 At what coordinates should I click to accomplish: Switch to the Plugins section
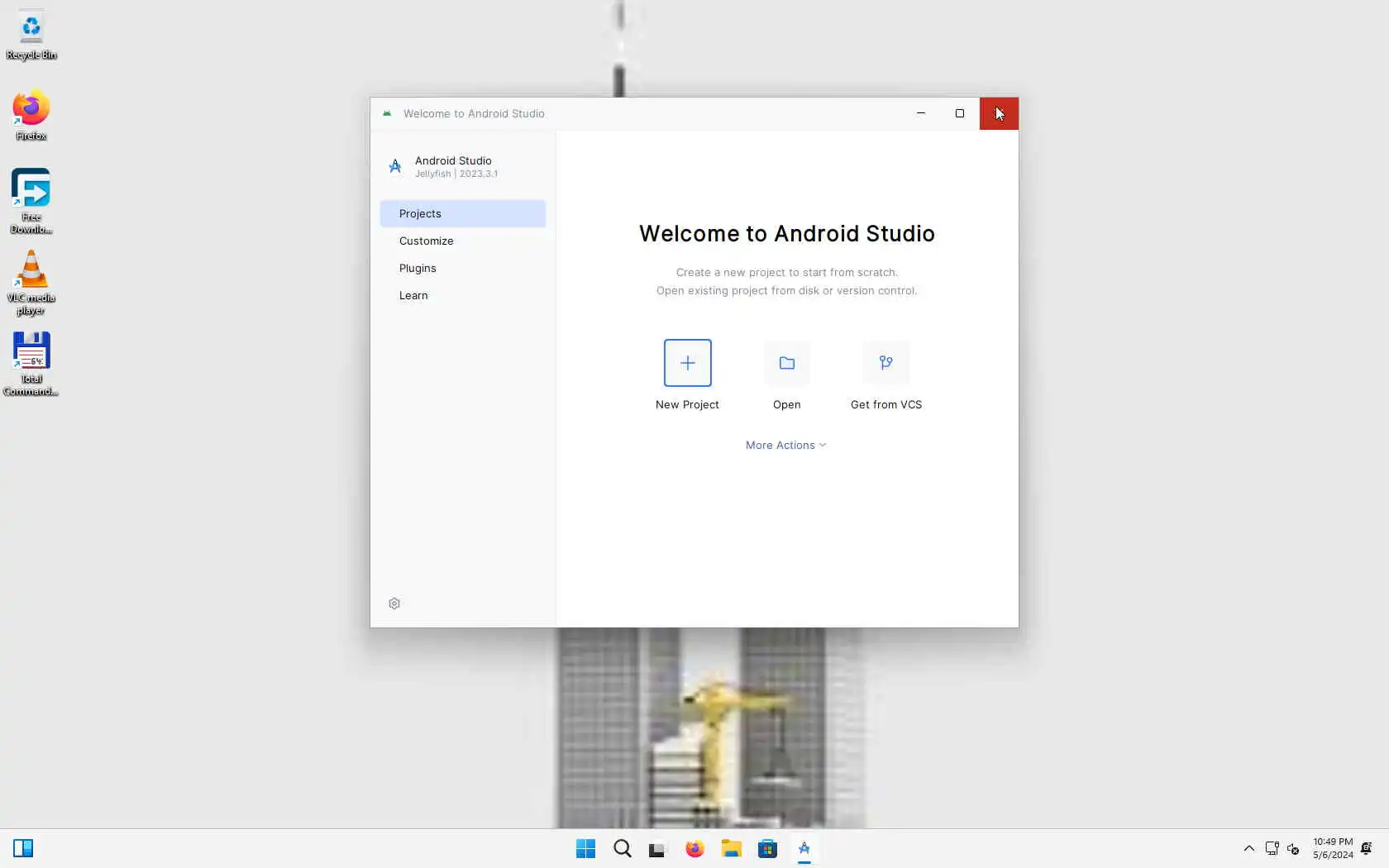click(462, 268)
